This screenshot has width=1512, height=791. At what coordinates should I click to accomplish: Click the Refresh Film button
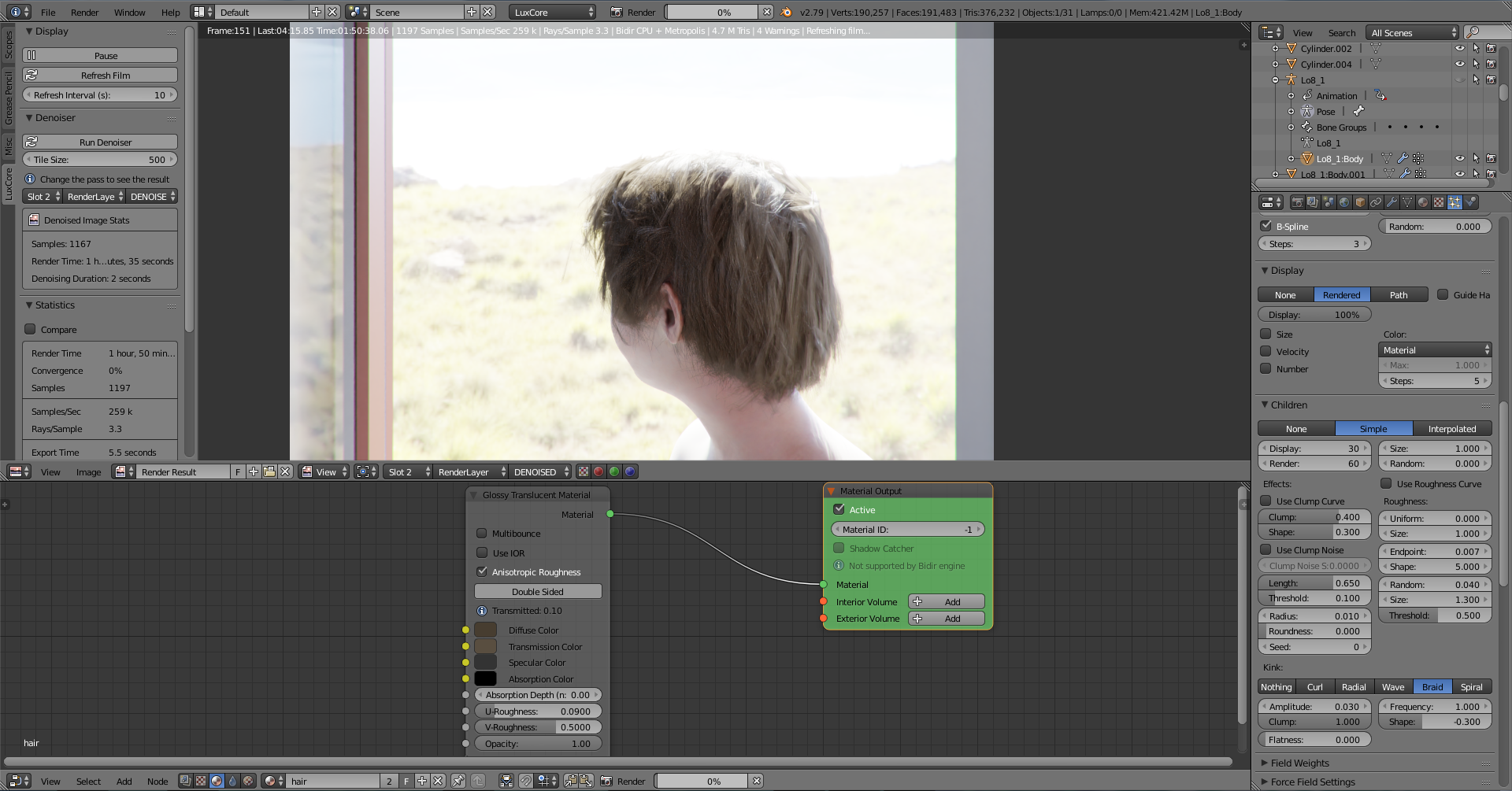[100, 75]
